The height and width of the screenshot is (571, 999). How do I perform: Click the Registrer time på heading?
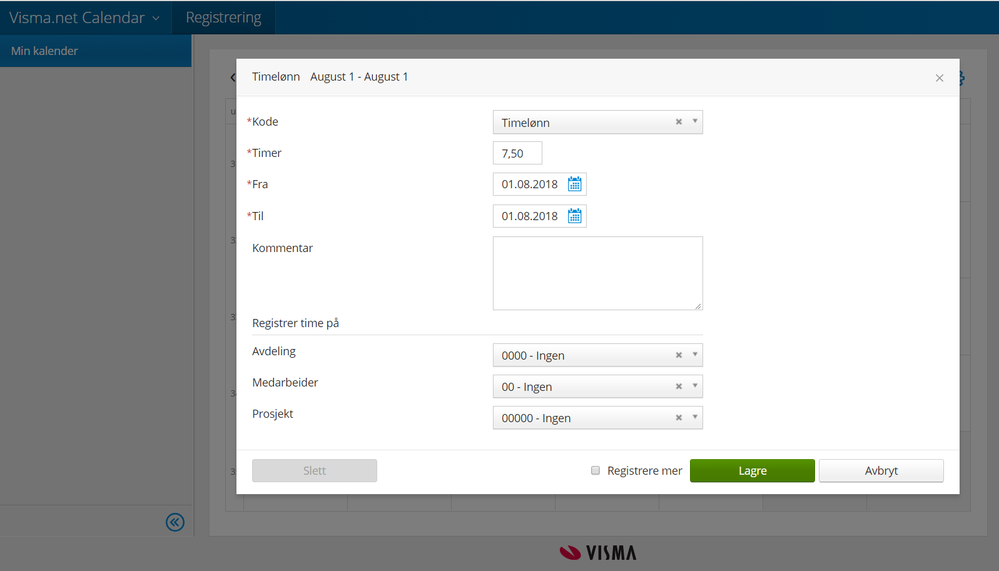click(x=296, y=323)
